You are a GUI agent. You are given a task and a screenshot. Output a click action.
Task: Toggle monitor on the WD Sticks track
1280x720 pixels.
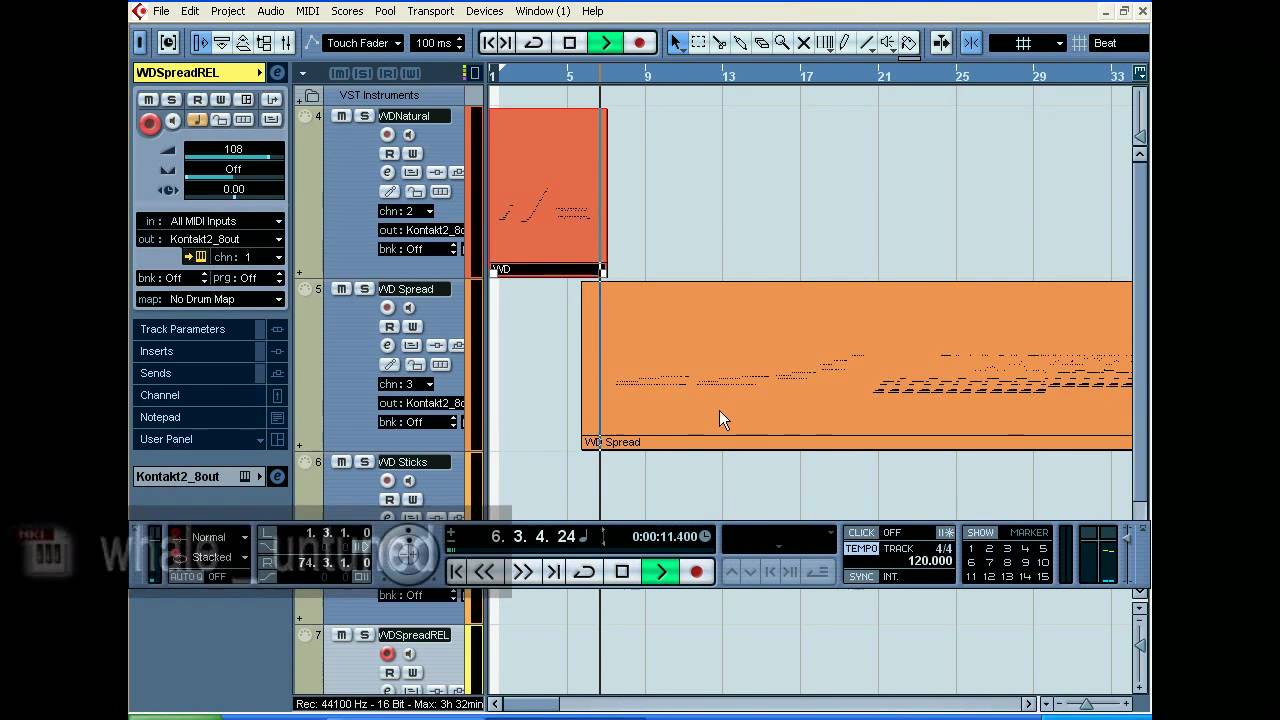tap(409, 481)
